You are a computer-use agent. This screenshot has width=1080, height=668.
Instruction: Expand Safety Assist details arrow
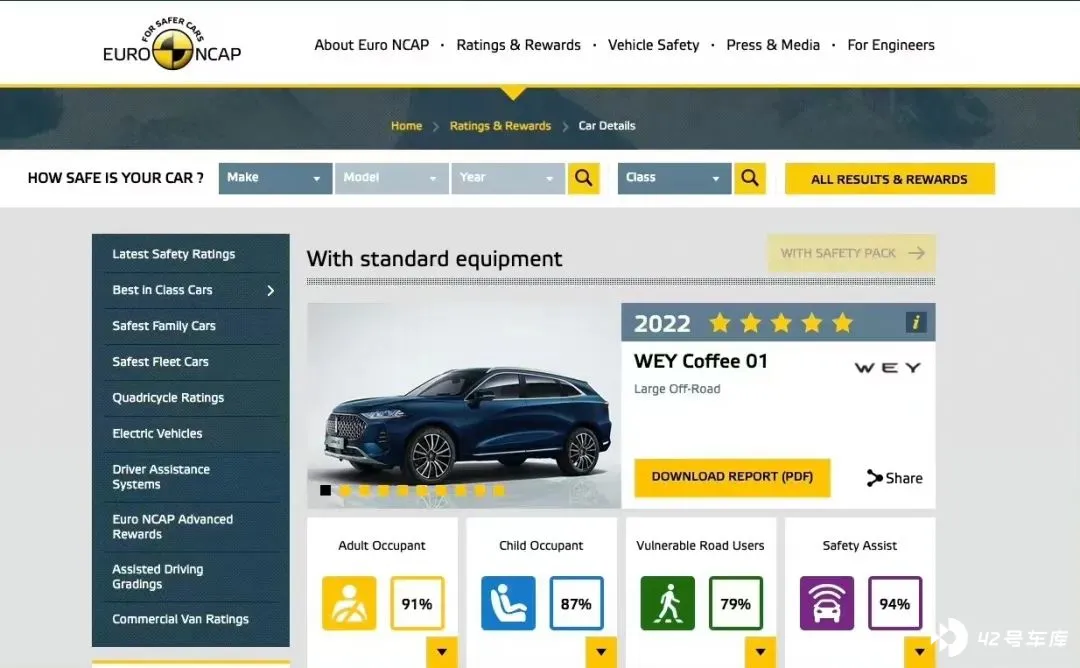tap(920, 652)
